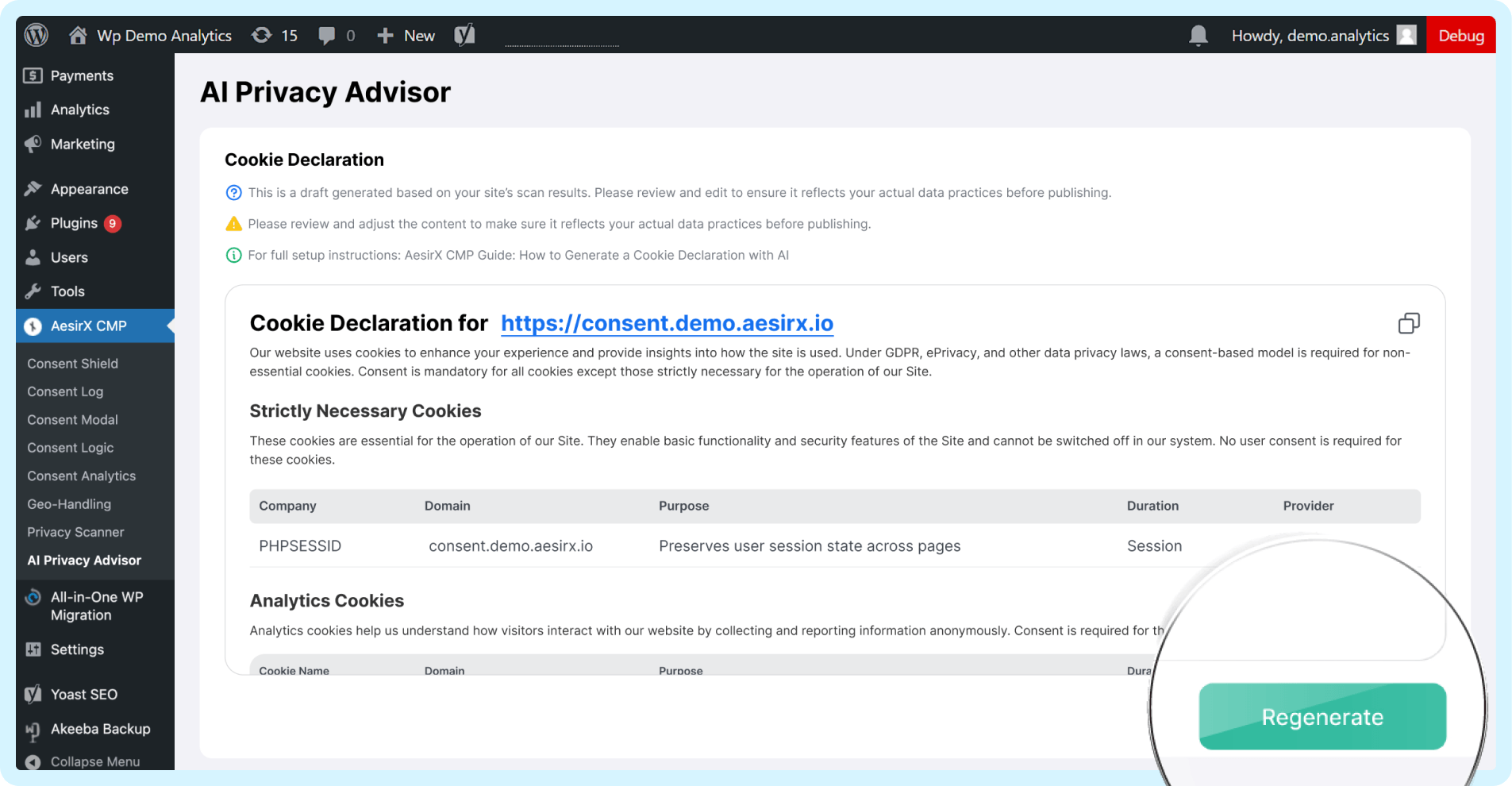Open the Plugins menu
The image size is (1512, 786).
(x=74, y=223)
